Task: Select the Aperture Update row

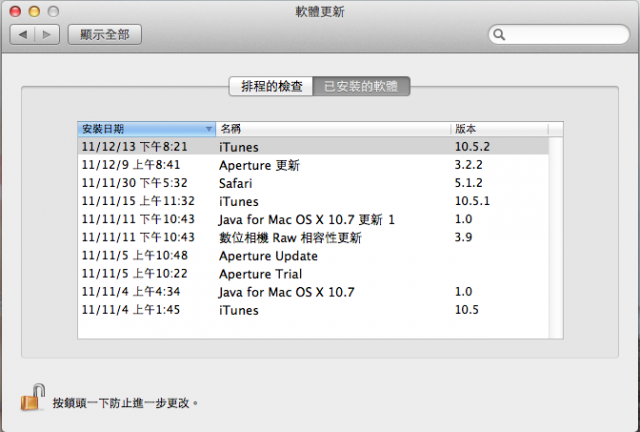Action: point(313,256)
